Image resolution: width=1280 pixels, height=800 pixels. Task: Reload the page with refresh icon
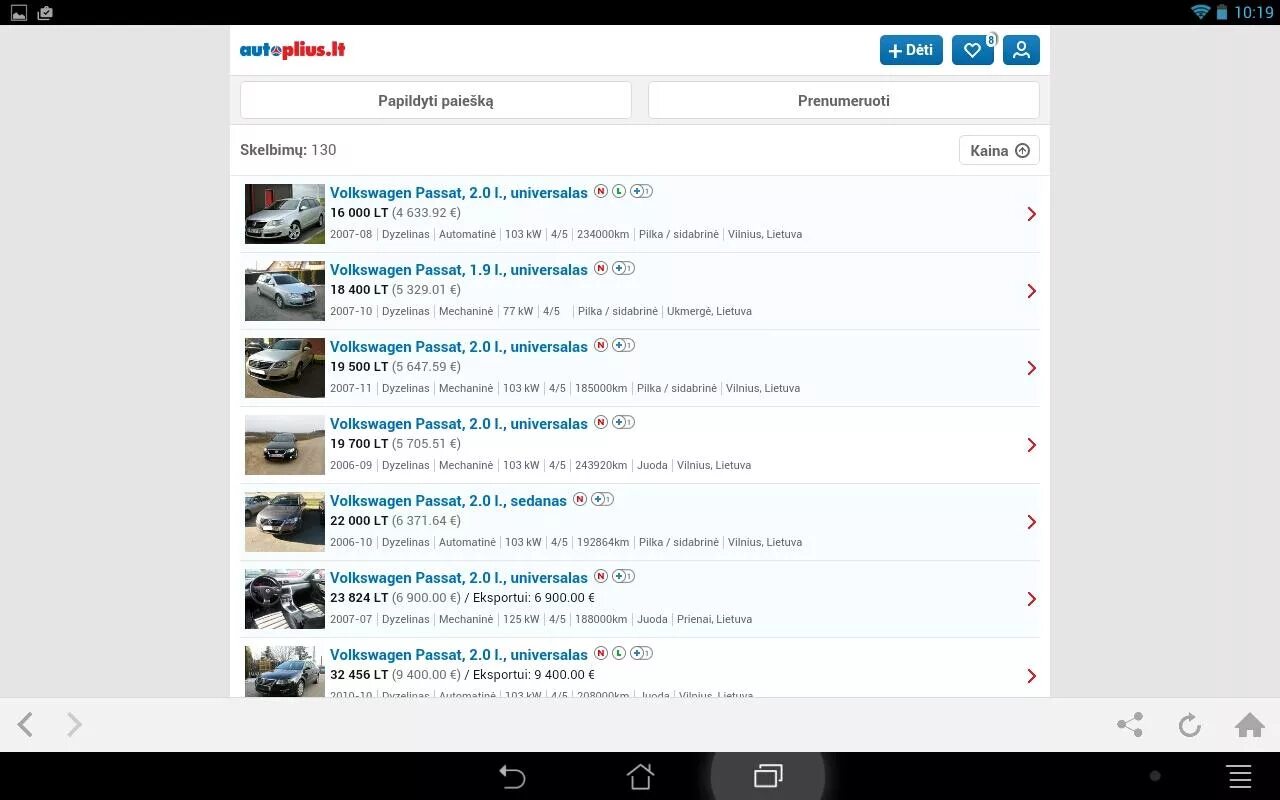coord(1189,725)
